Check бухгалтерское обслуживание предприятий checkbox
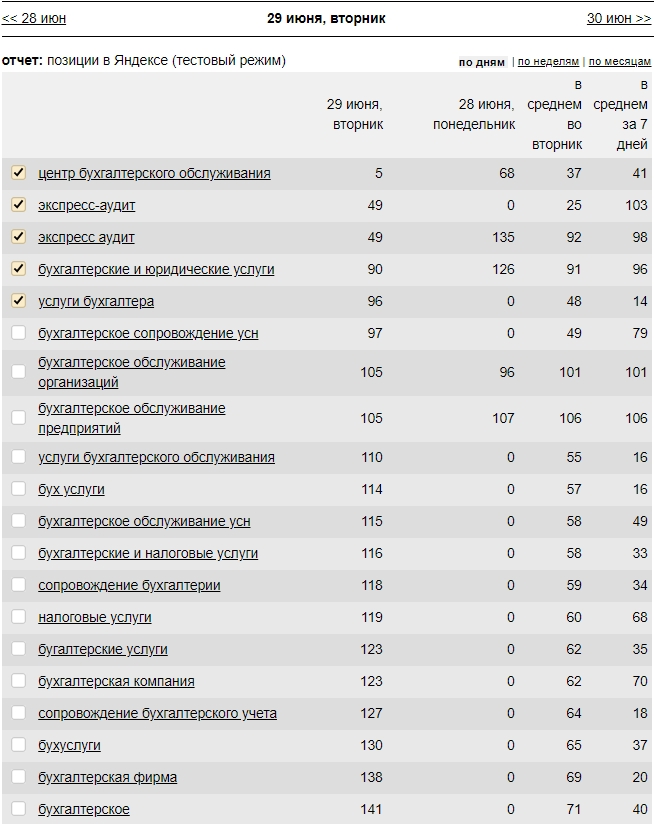This screenshot has height=824, width=654. pos(18,417)
